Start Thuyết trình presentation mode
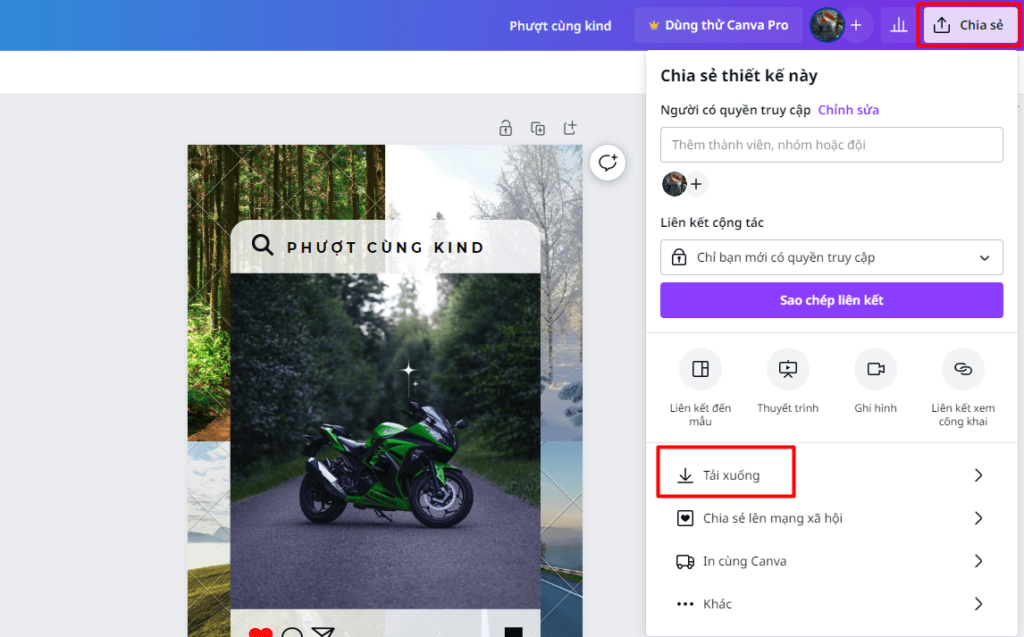This screenshot has height=637, width=1024. click(788, 369)
